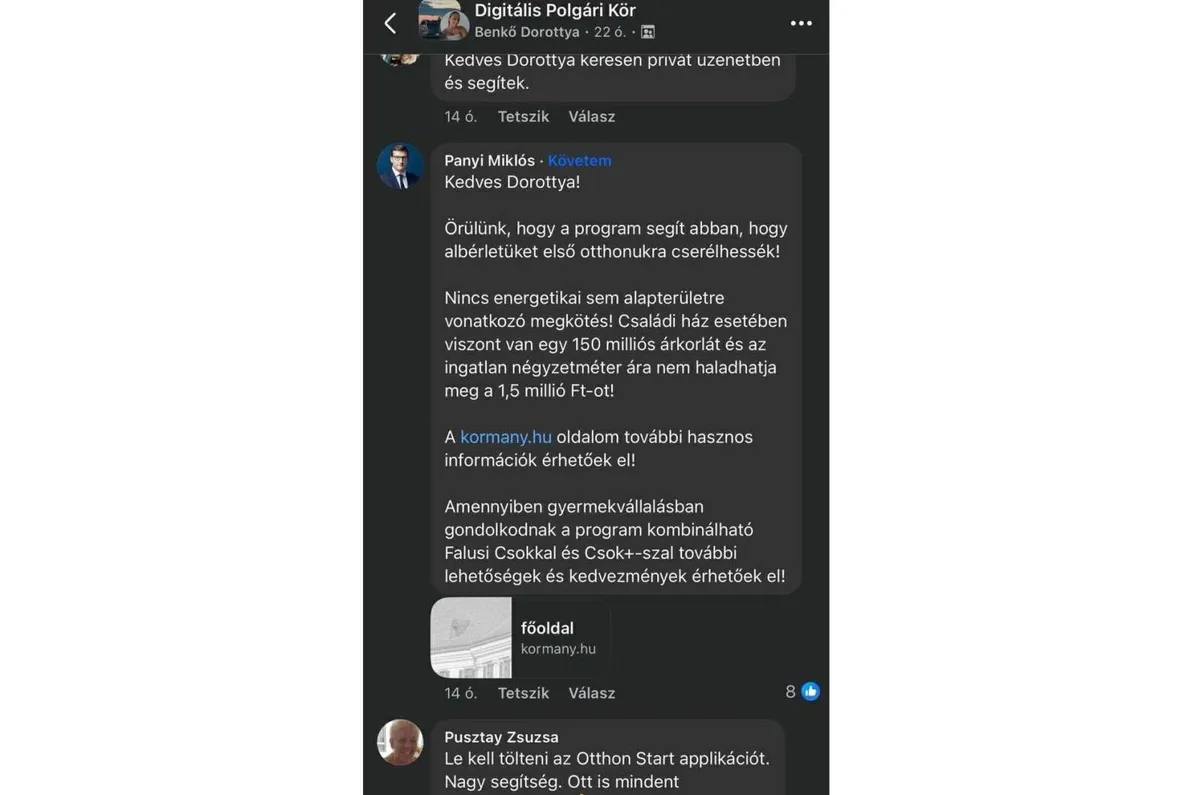Open Pusztay Zsuzsa profile picture
This screenshot has height=795, width=1200.
point(400,742)
